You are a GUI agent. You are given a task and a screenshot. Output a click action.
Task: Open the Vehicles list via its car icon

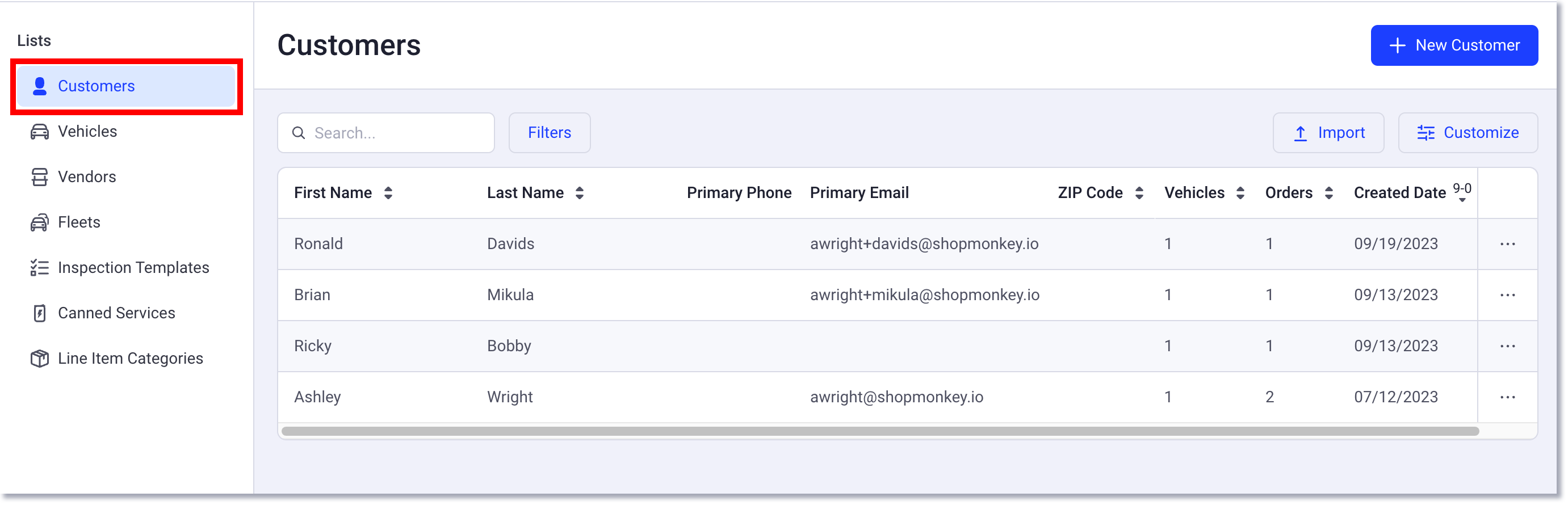click(39, 132)
